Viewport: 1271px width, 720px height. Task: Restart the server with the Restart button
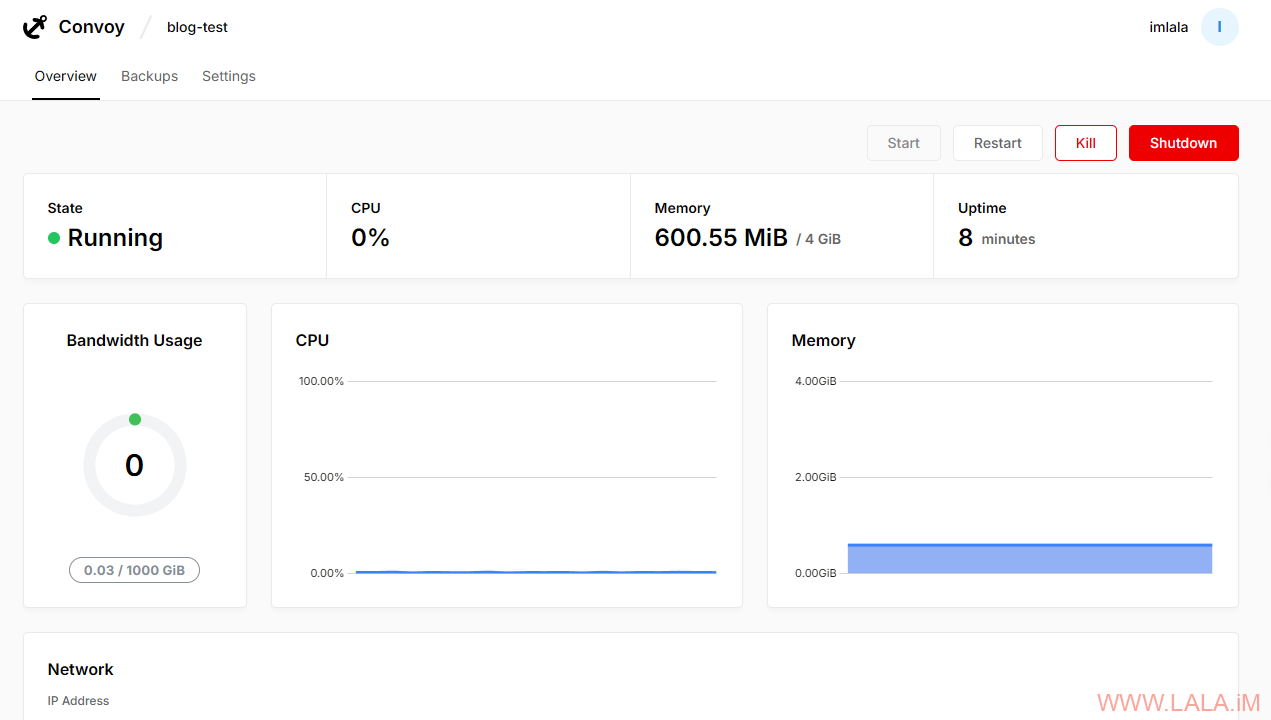tap(997, 143)
